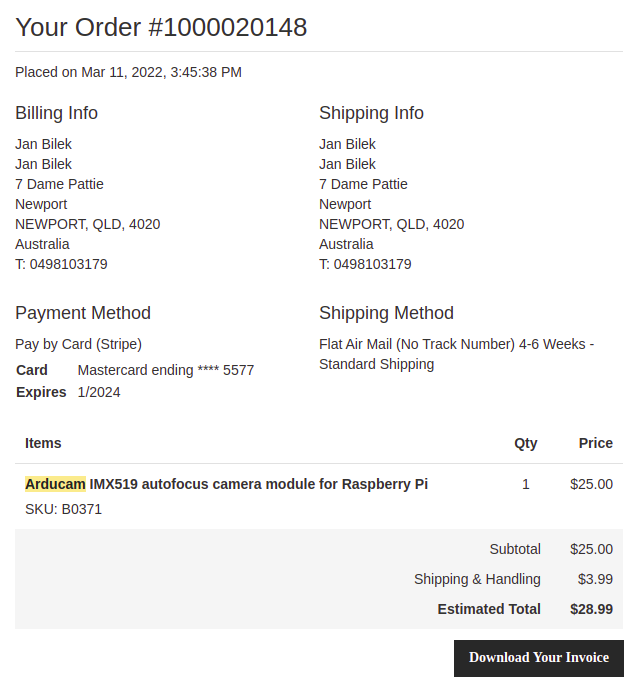Click the billing phone number 0498103179

click(x=68, y=264)
